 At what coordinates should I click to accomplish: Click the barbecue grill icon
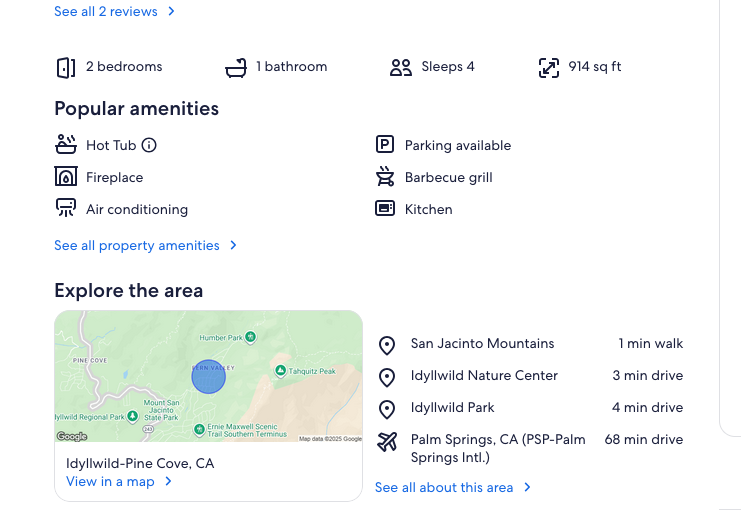(x=385, y=177)
